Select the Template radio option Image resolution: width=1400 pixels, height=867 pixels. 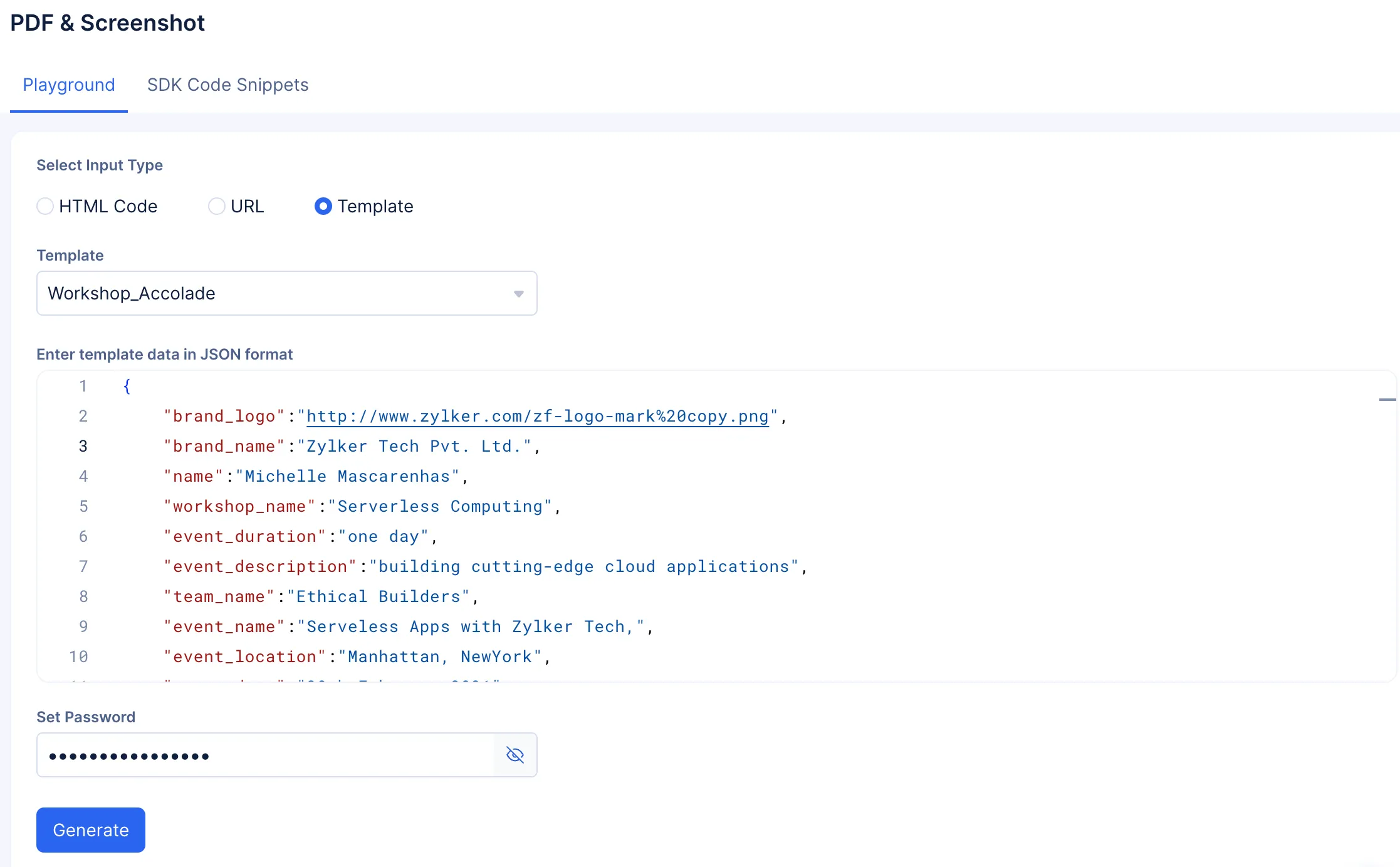[323, 206]
